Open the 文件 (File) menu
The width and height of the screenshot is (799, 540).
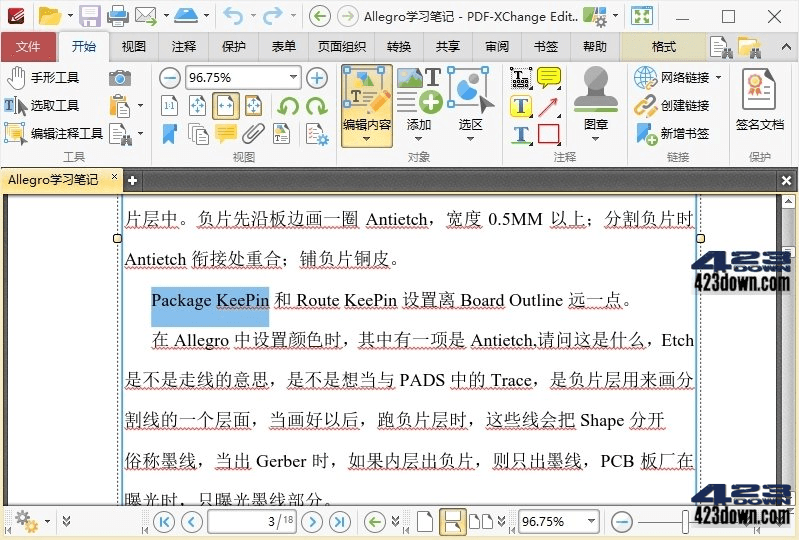click(x=28, y=47)
